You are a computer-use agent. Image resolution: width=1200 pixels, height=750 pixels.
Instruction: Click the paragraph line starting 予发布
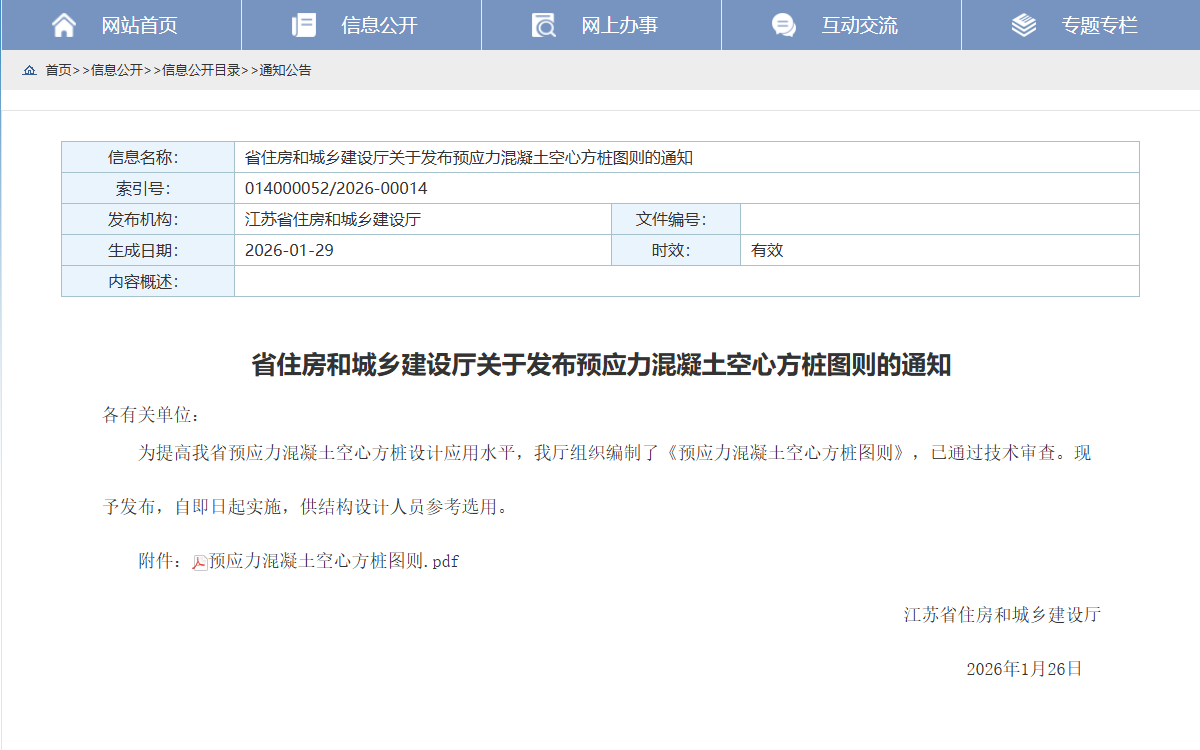(308, 507)
